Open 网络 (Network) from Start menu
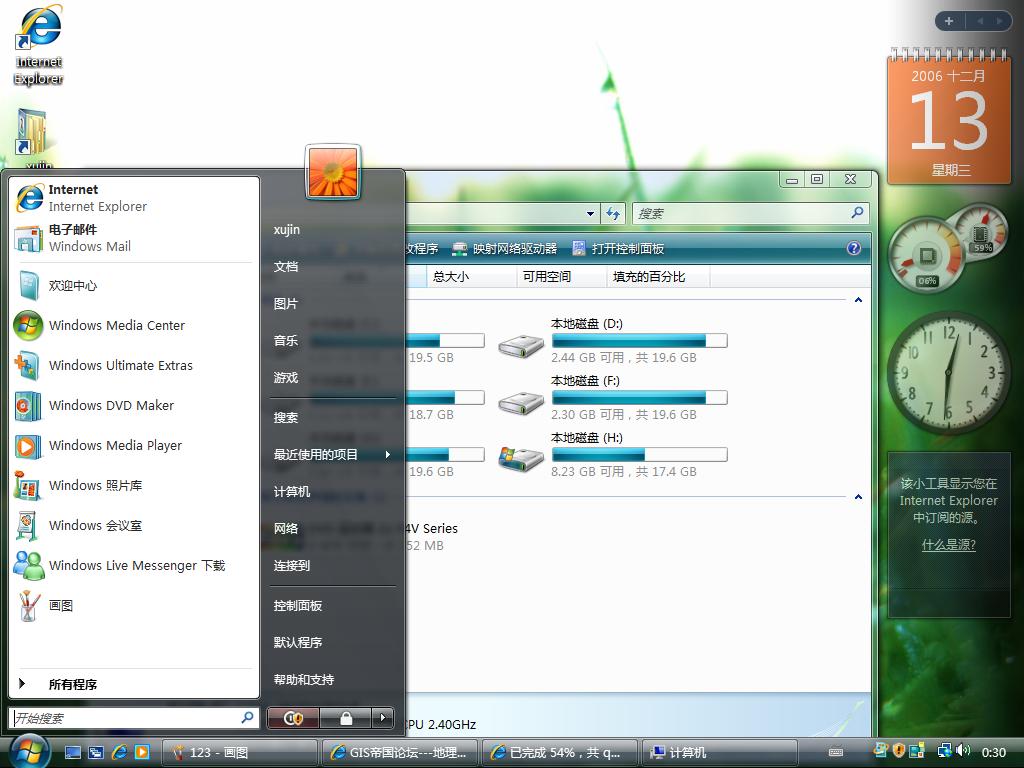1024x768 pixels. pyautogui.click(x=286, y=528)
